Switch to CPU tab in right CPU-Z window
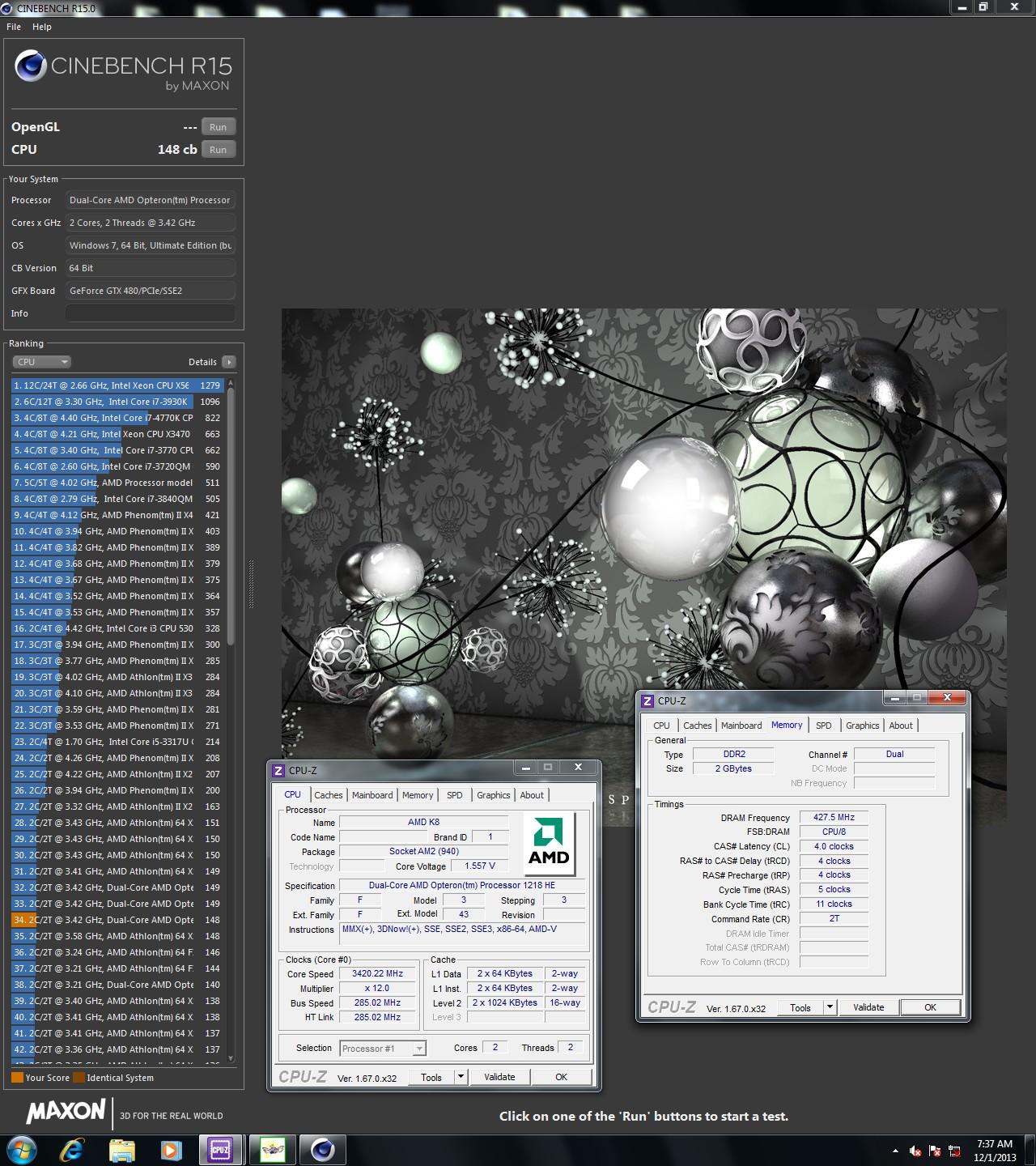This screenshot has width=1036, height=1166. [661, 726]
